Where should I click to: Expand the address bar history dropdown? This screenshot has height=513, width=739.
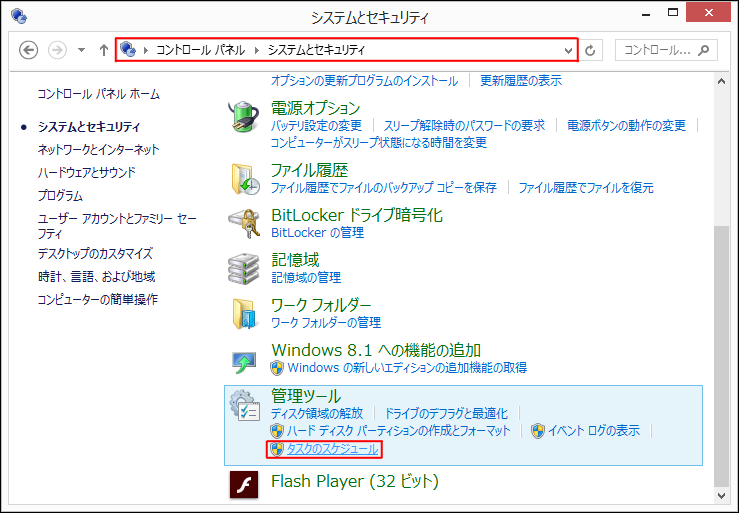568,50
